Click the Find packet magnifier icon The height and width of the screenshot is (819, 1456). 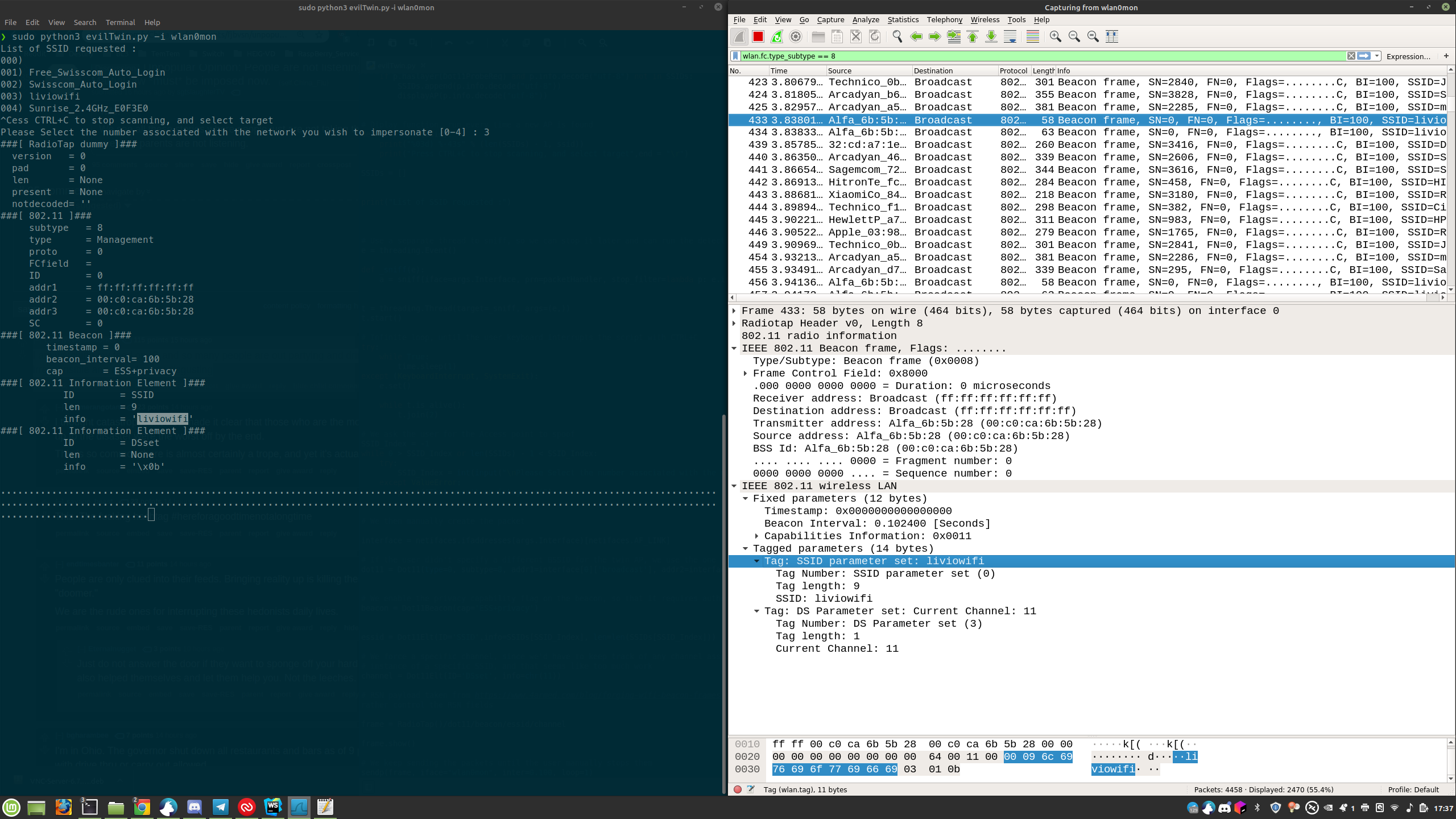897,36
